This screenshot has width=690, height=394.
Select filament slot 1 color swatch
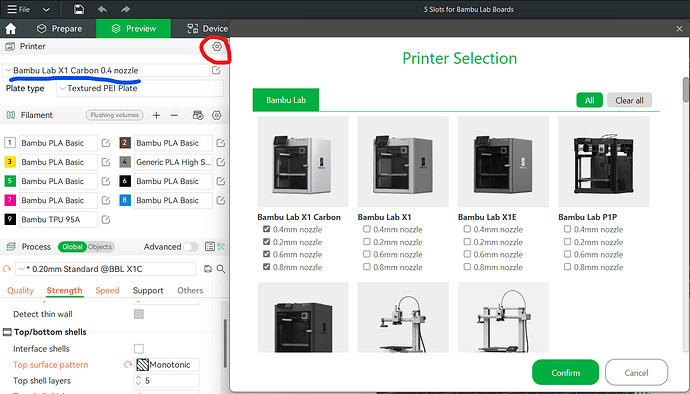pos(10,143)
